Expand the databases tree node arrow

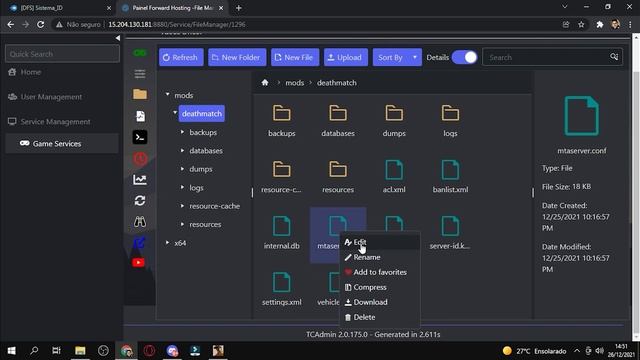(182, 151)
